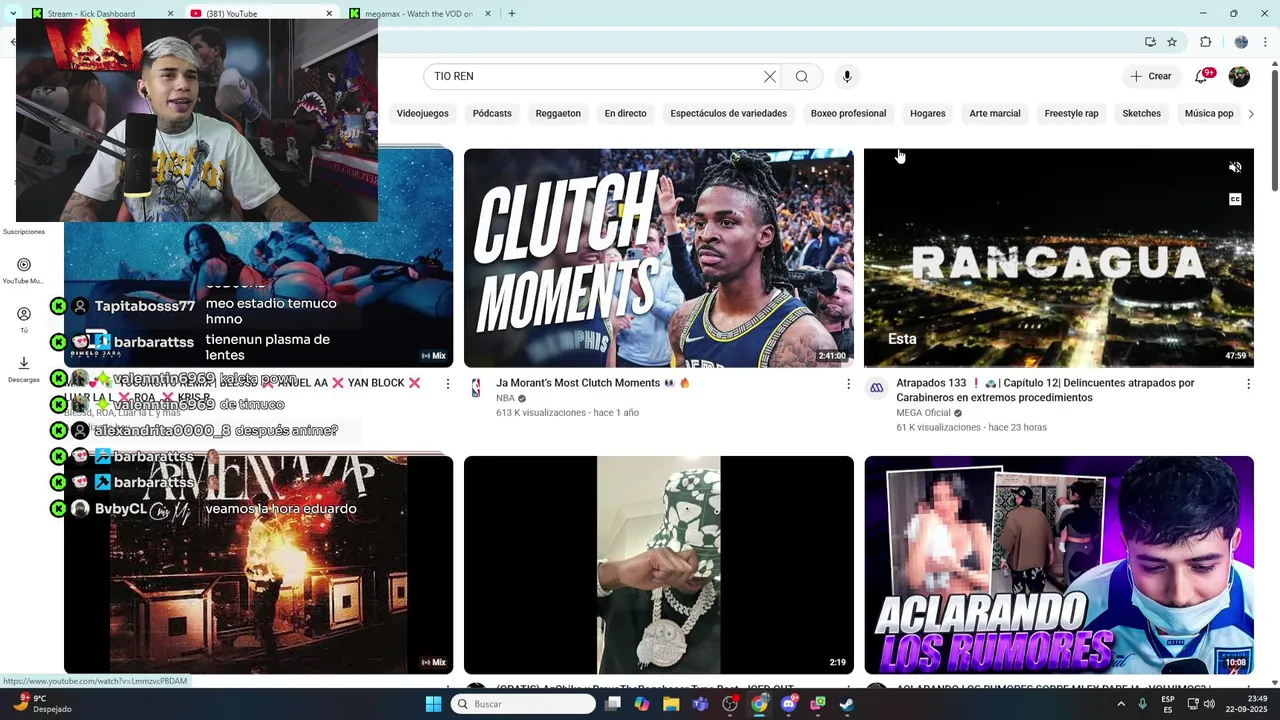Open Steam from the taskbar
This screenshot has height=720, width=1280.
pos(847,704)
